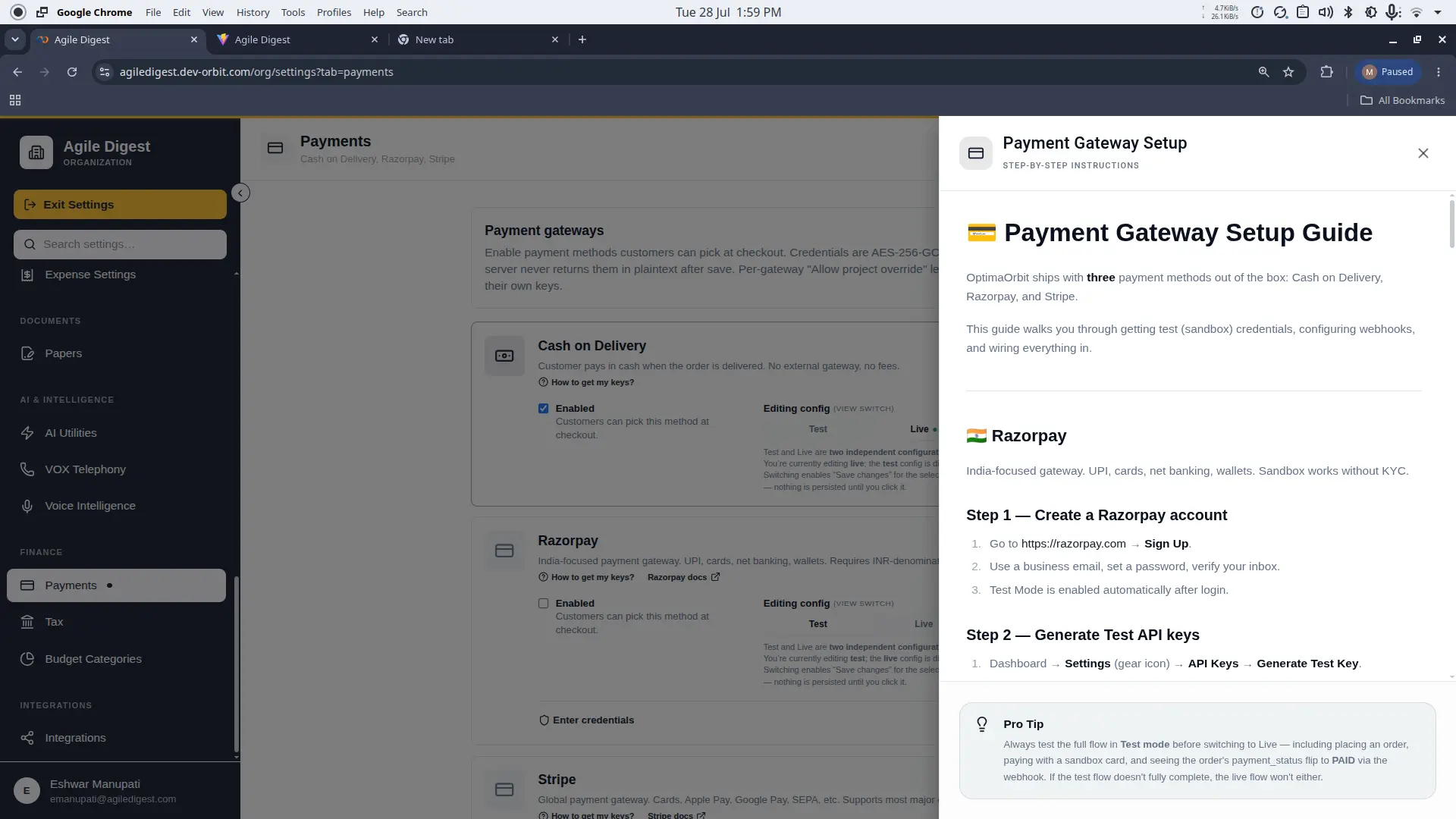Click the system microphone icon in top bar
This screenshot has height=819, width=1456.
tap(1392, 12)
